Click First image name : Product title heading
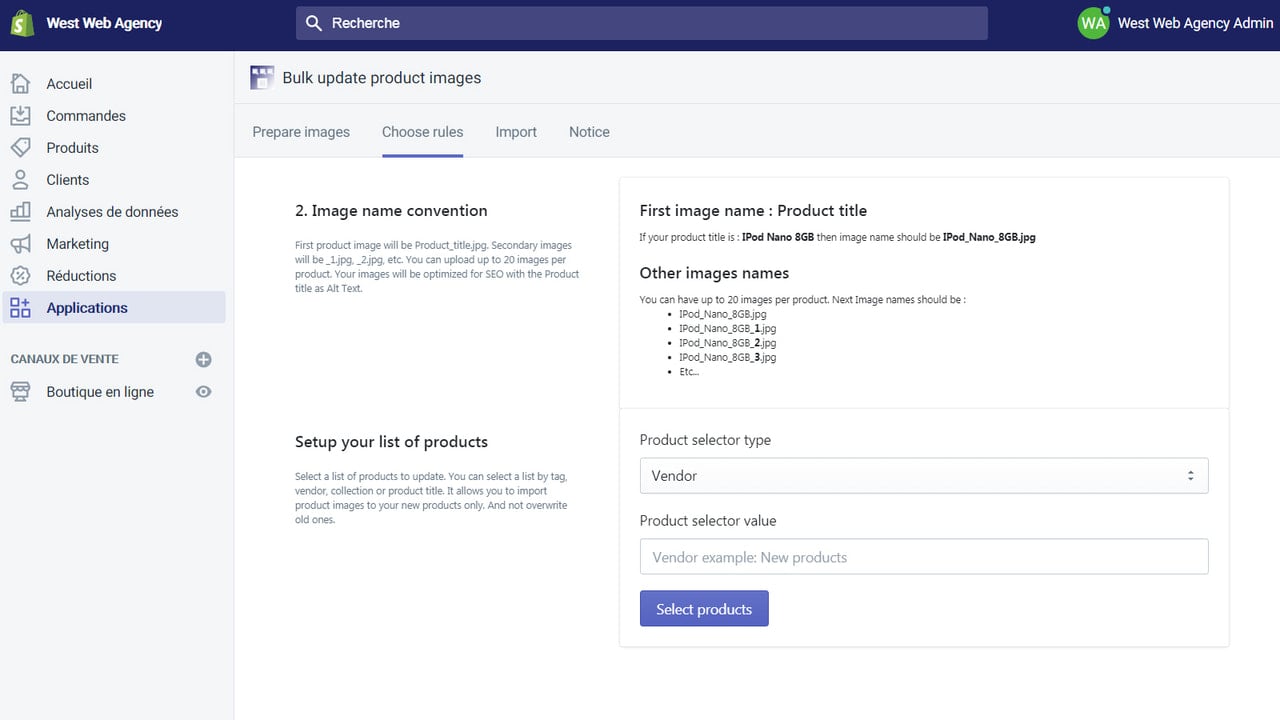Viewport: 1280px width, 720px height. pos(753,211)
